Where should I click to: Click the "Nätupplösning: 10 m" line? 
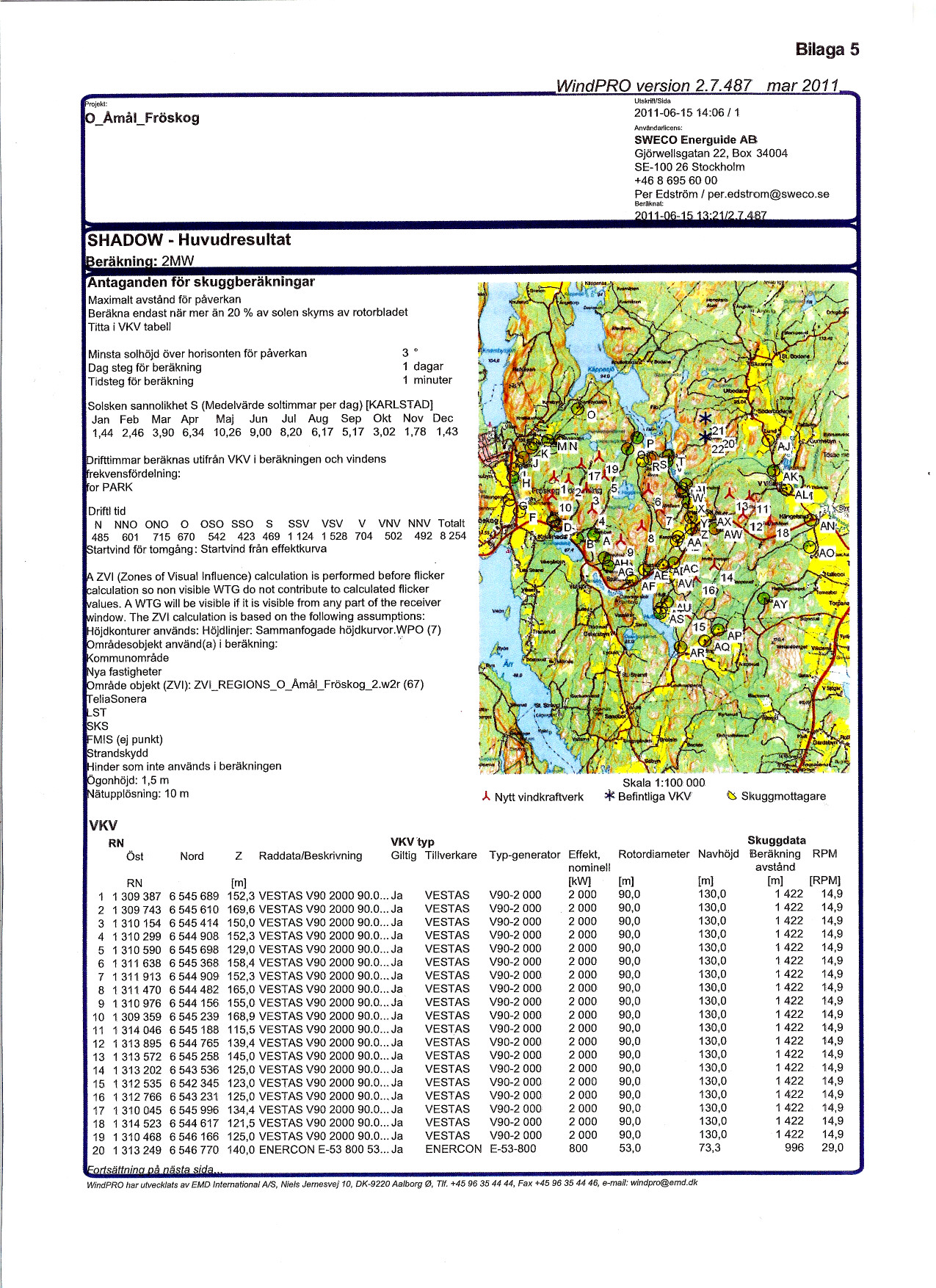(138, 794)
